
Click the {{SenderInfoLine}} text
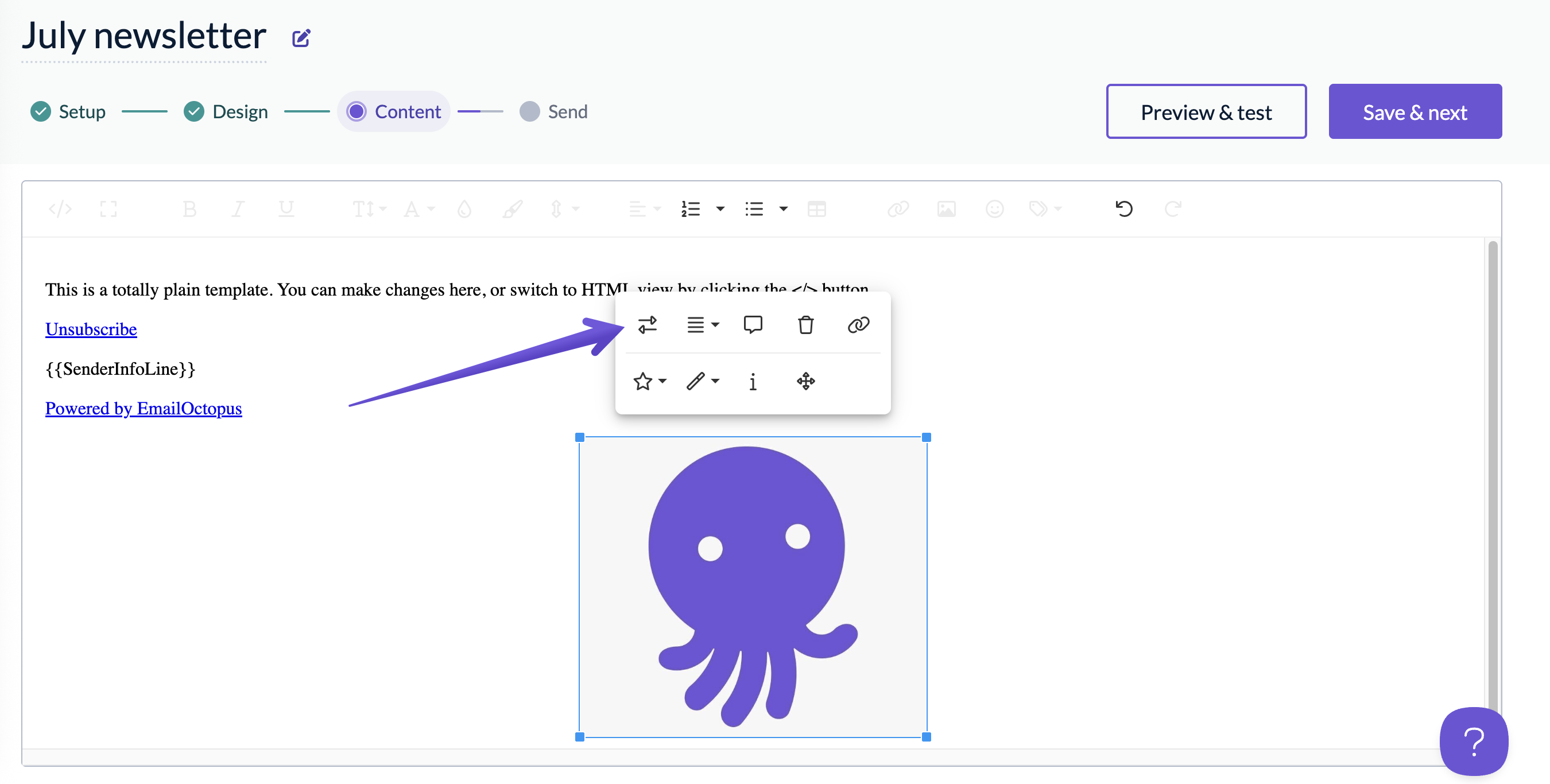tap(121, 369)
